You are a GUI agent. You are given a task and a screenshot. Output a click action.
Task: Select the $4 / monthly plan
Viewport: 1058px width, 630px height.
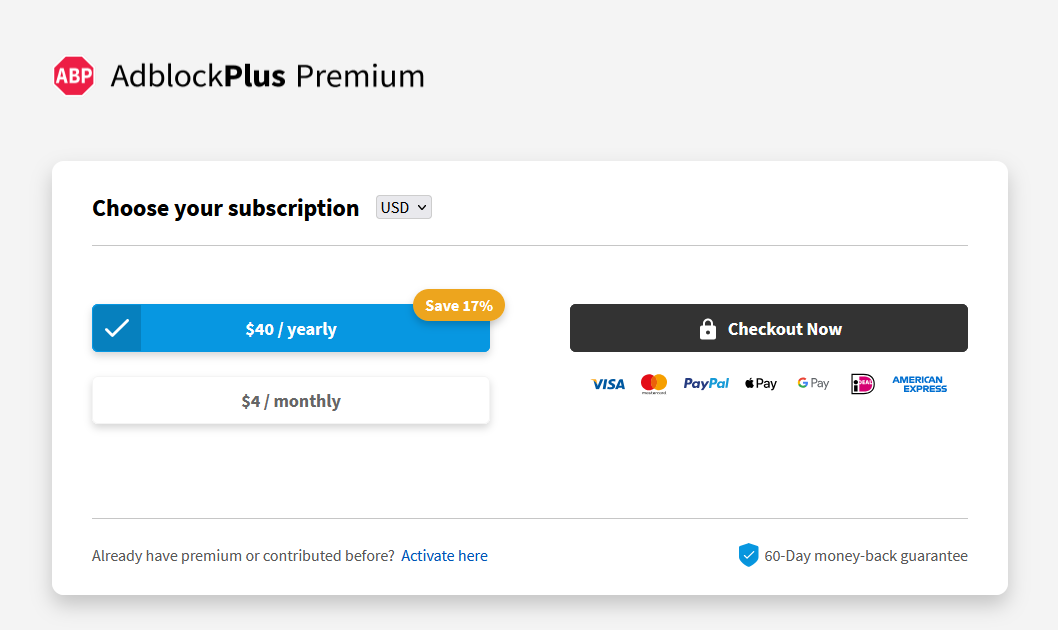(x=291, y=401)
